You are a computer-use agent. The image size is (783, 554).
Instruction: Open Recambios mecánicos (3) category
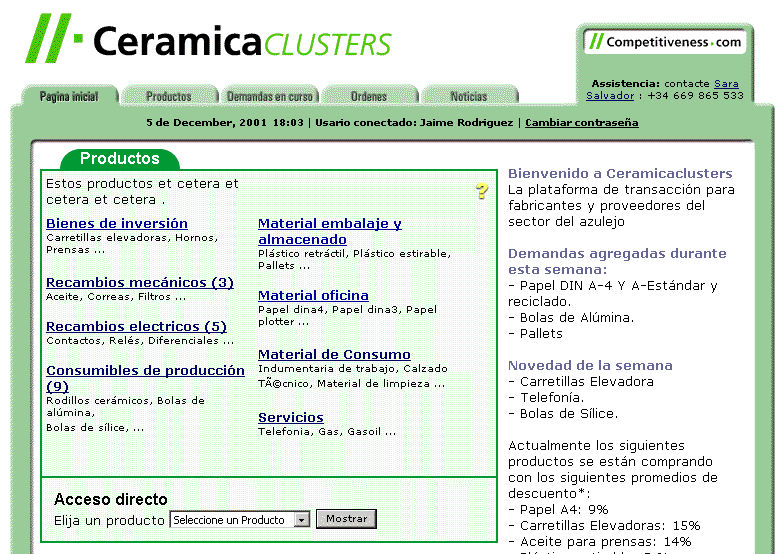point(140,282)
